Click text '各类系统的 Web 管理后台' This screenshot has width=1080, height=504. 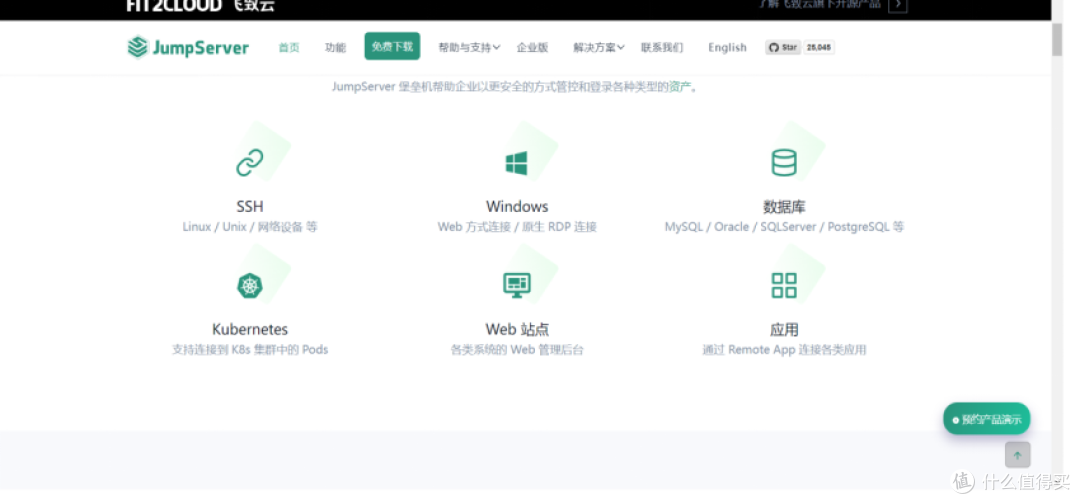(x=517, y=350)
